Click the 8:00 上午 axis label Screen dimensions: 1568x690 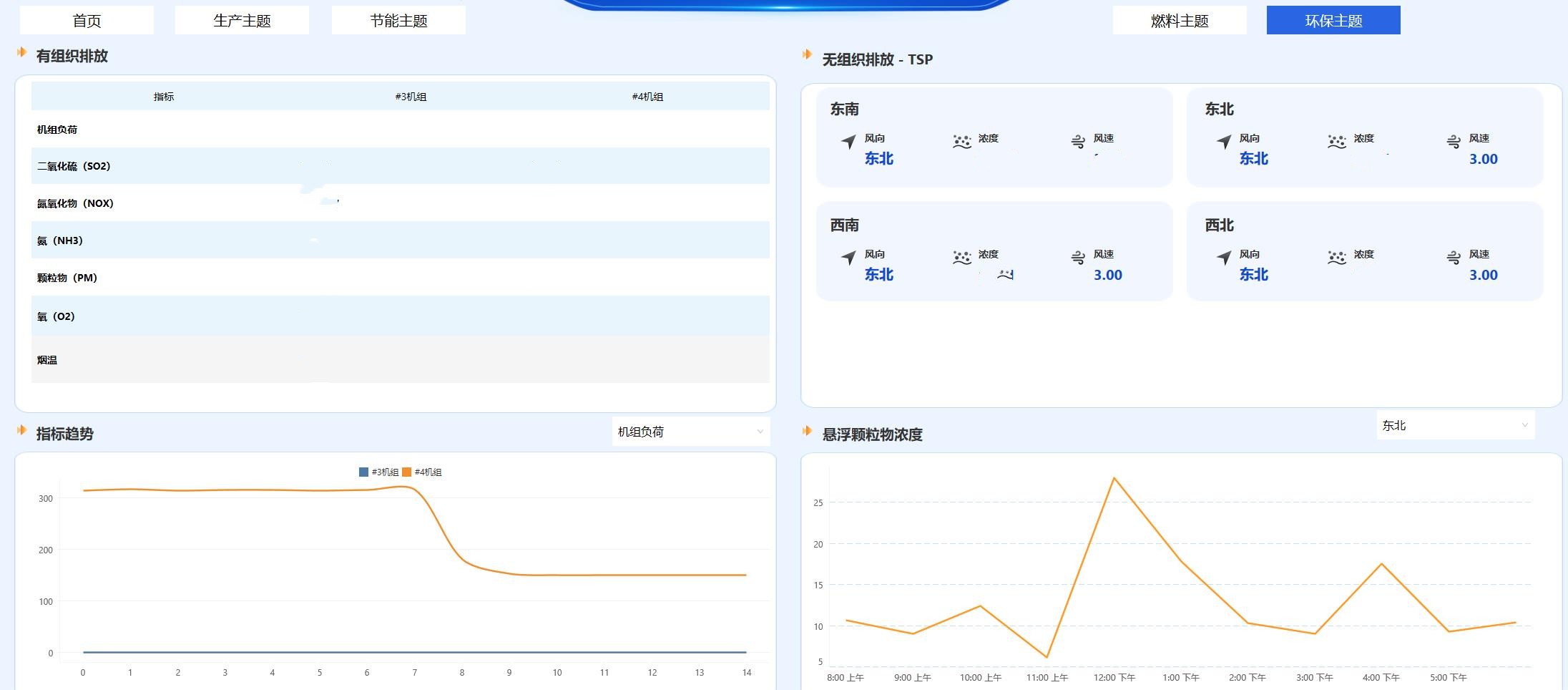click(845, 677)
